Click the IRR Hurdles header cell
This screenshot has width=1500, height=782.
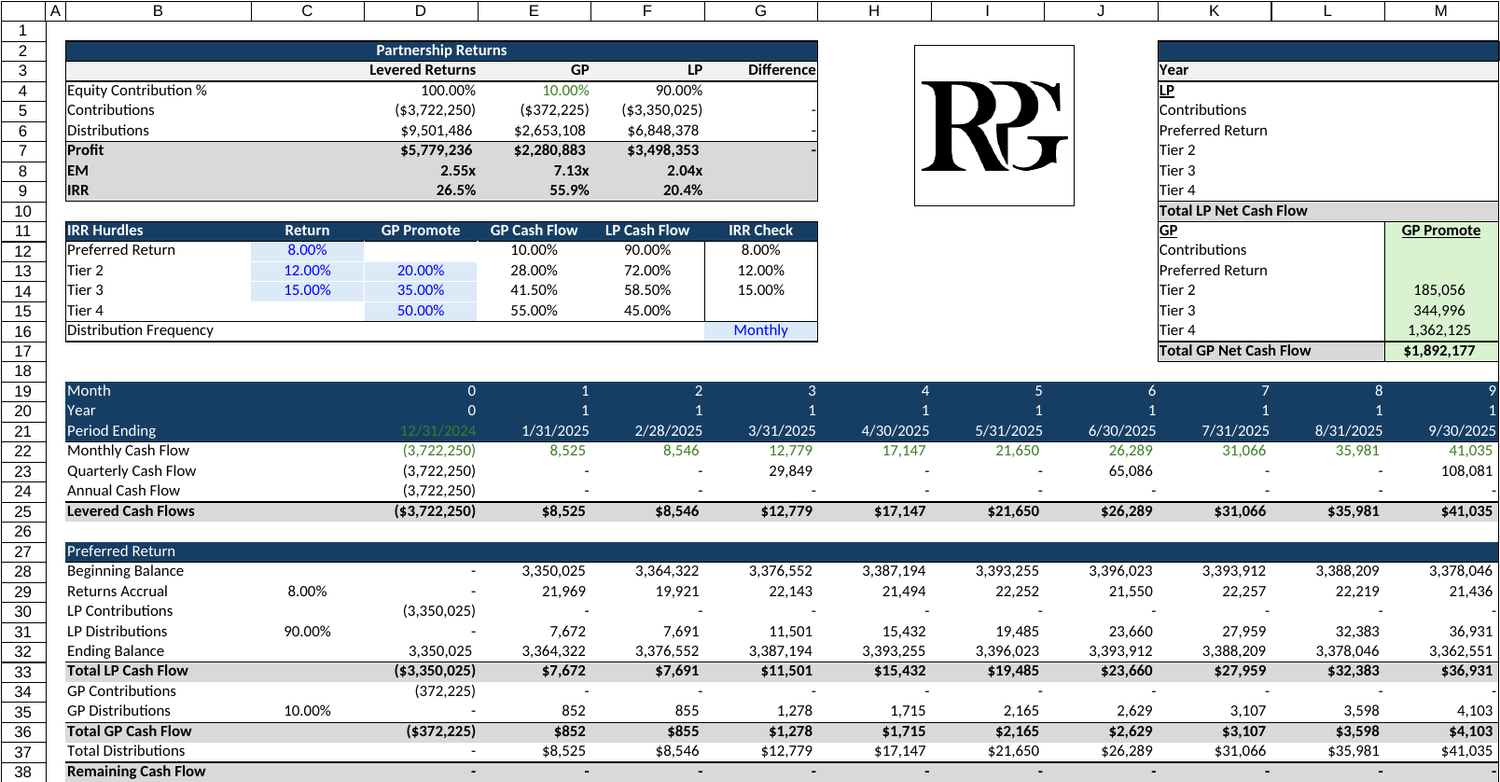[157, 231]
